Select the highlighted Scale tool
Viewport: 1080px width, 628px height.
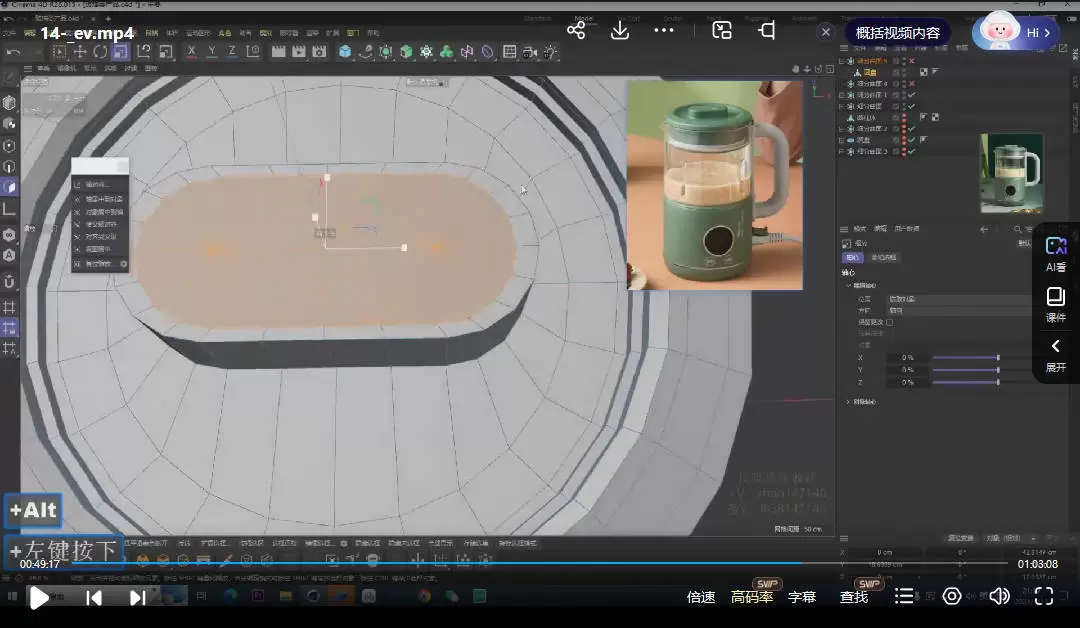point(121,52)
